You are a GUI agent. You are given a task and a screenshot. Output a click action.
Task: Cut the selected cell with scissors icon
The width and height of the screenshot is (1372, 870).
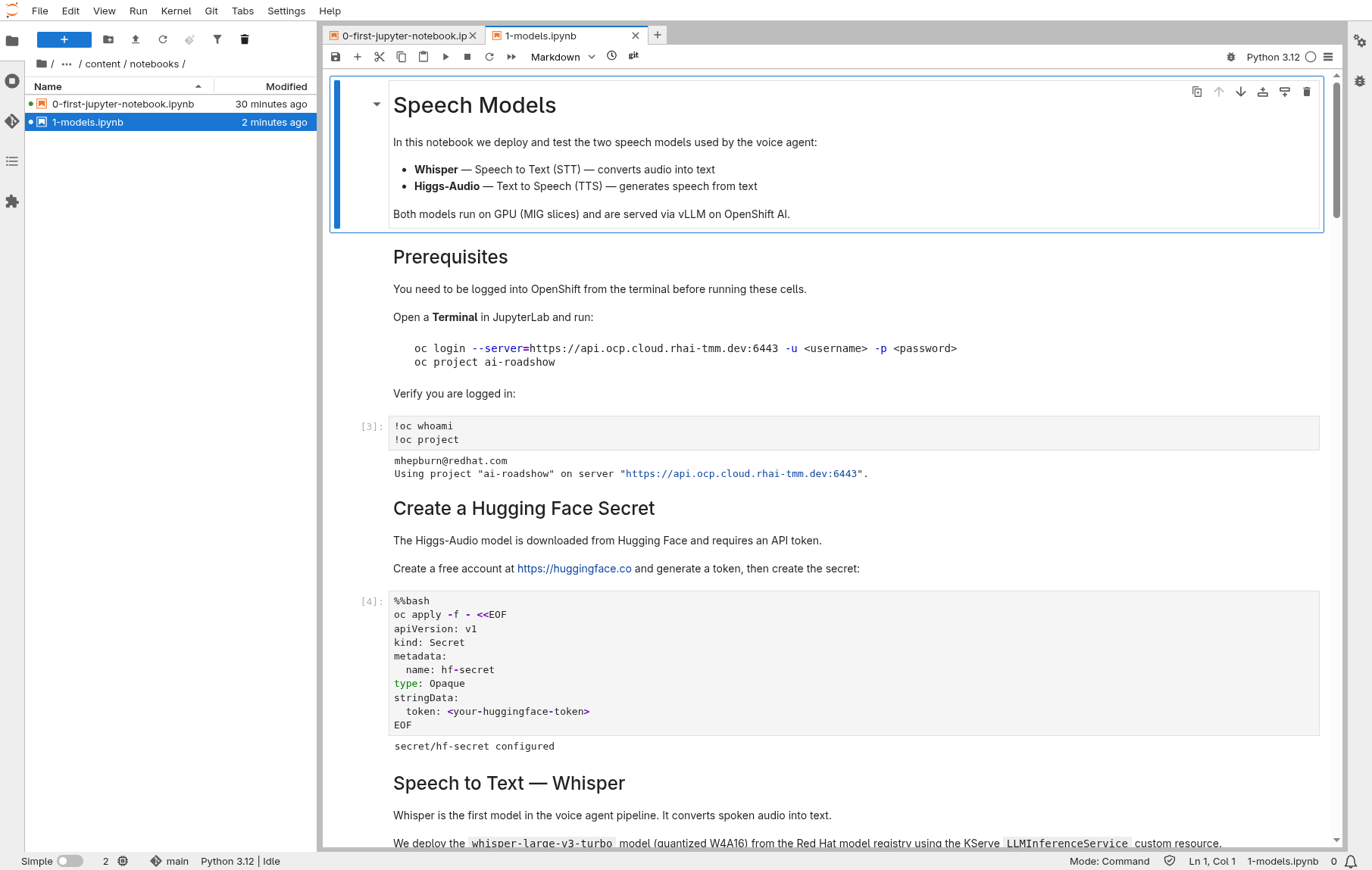tap(380, 57)
